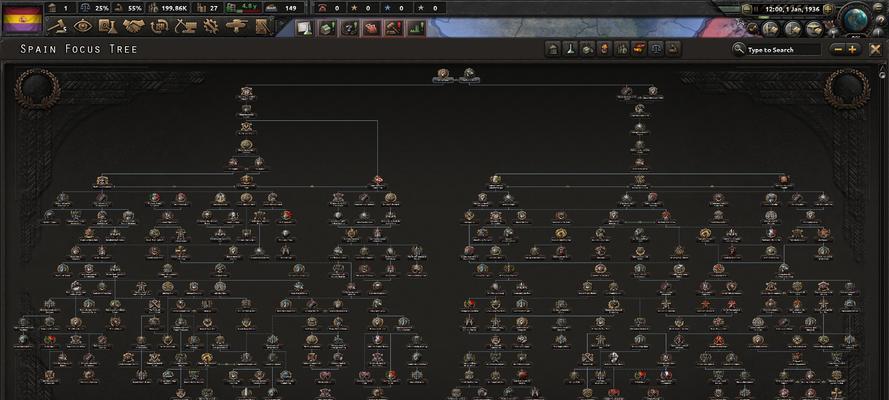Open the Construction crane icon
Screen dimensions: 889x400
(x=185, y=26)
